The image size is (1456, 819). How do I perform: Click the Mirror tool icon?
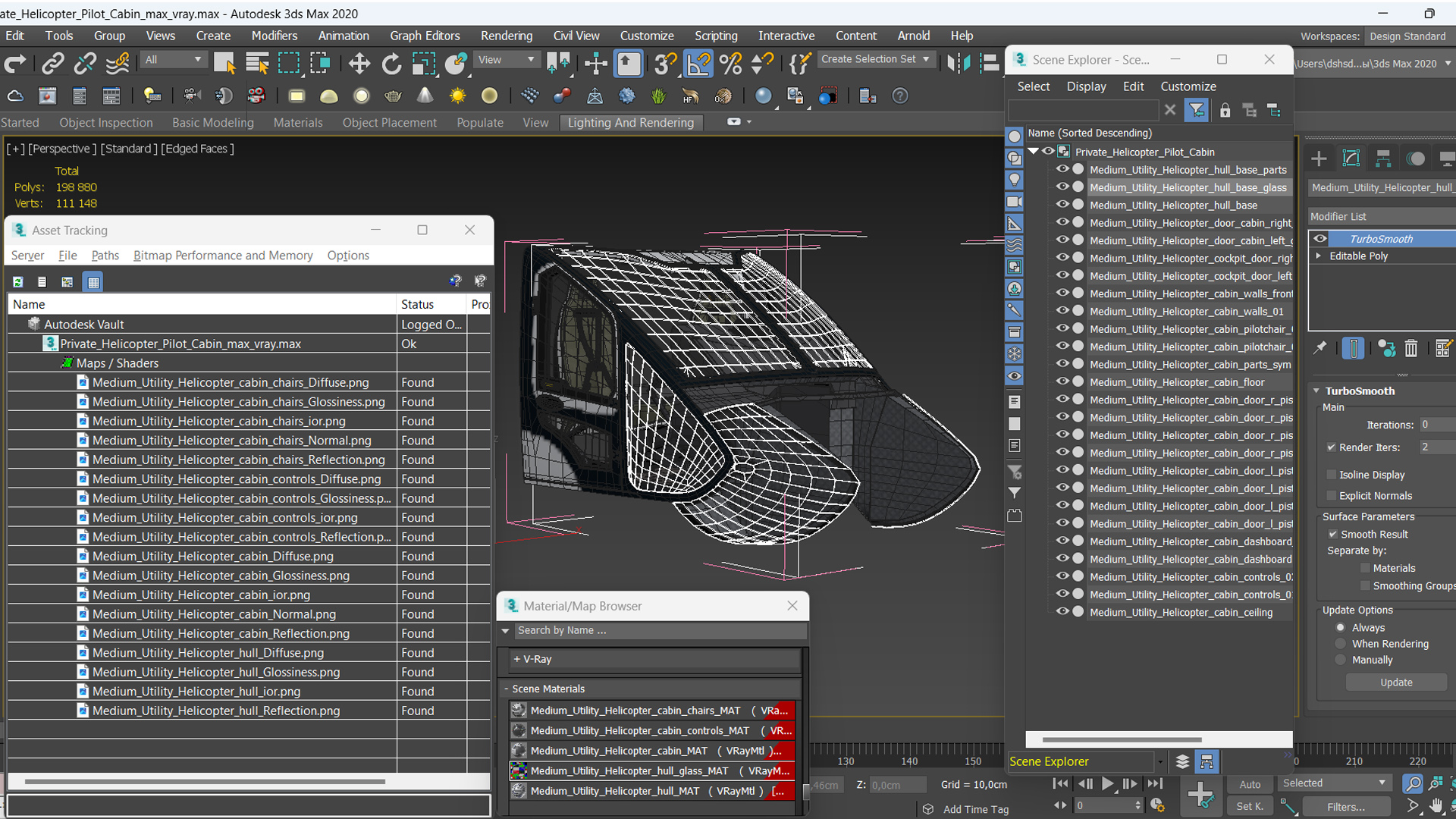[958, 63]
